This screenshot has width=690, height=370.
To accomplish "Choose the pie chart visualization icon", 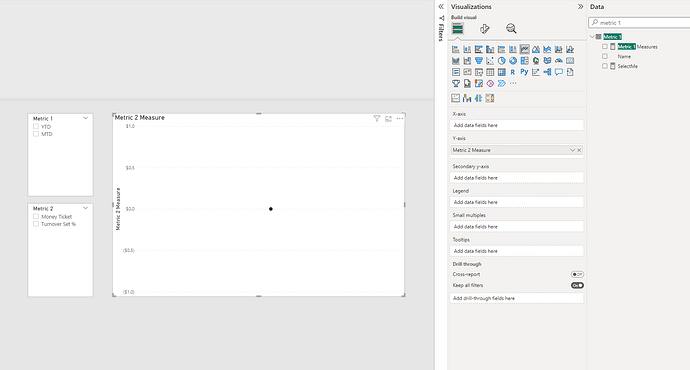I will [x=501, y=61].
